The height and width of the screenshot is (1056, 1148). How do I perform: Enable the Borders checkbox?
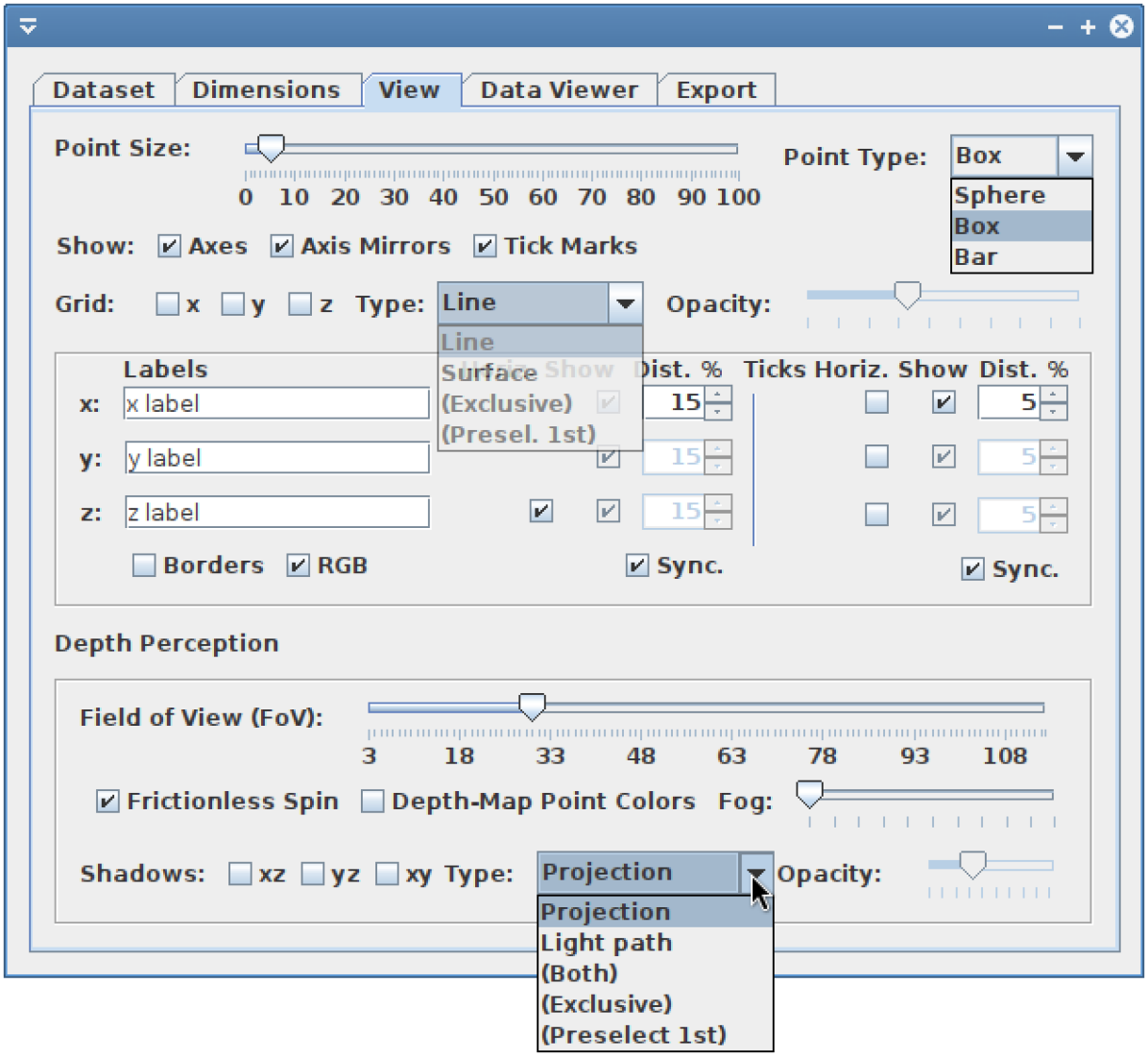(144, 565)
